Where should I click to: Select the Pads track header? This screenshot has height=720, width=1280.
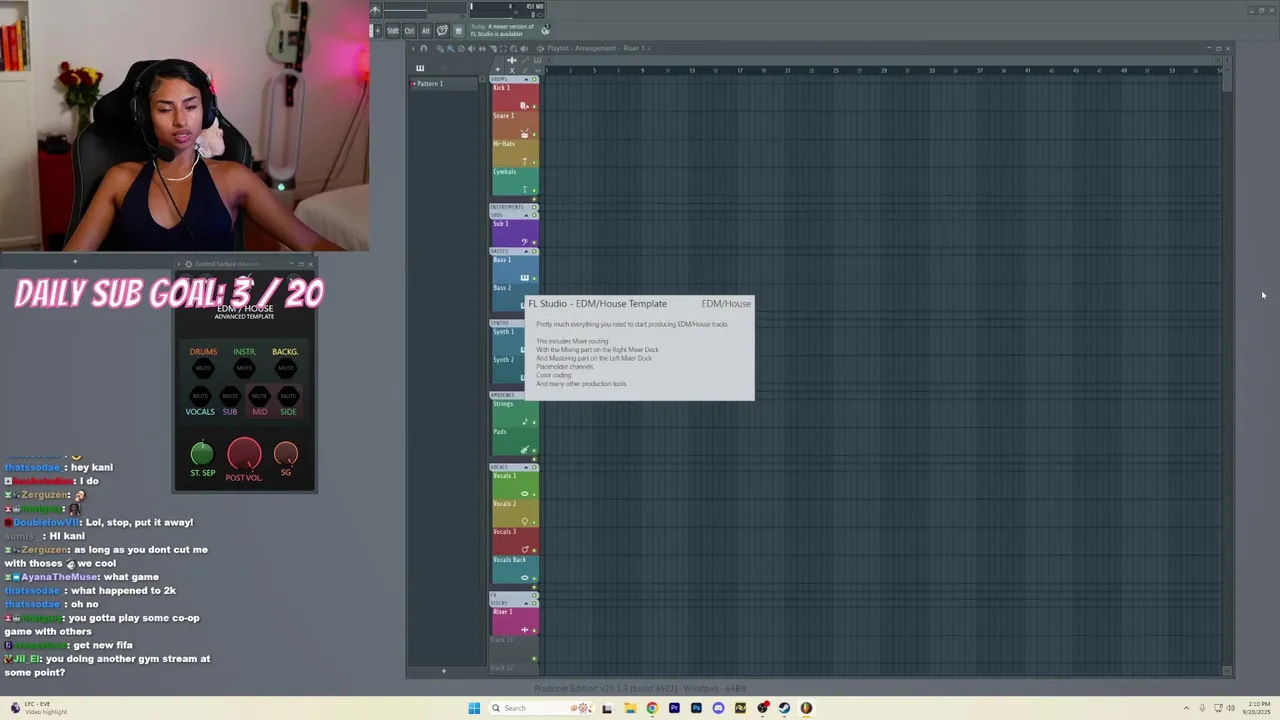pyautogui.click(x=514, y=441)
